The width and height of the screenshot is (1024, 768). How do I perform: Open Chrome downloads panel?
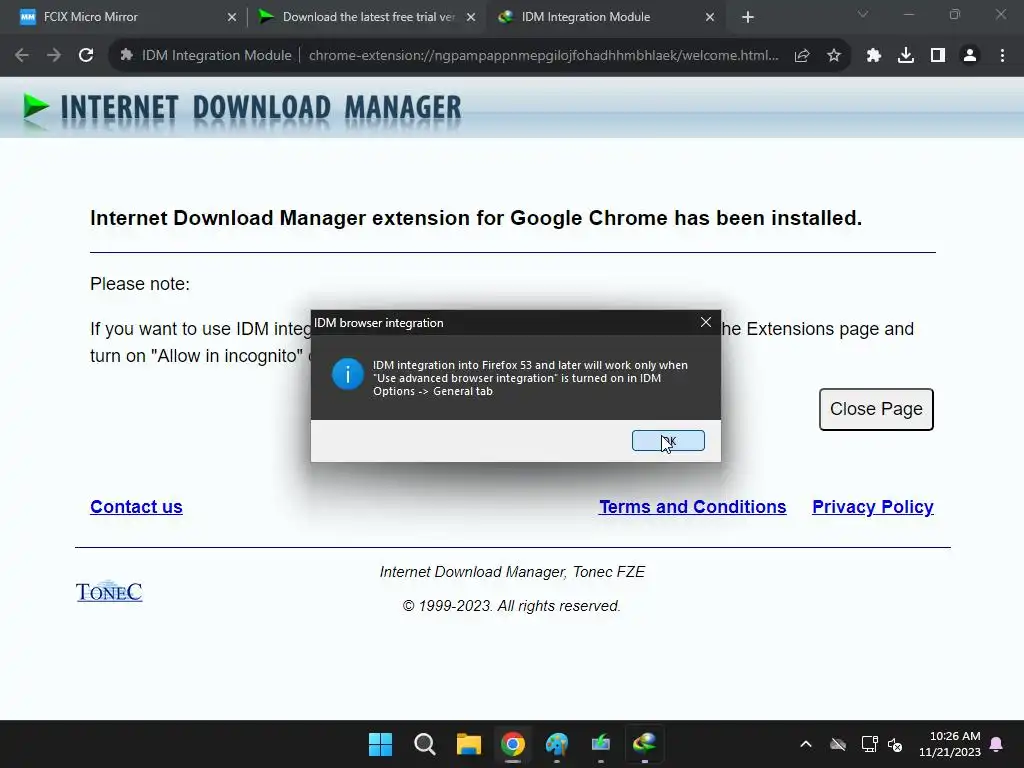click(x=906, y=56)
